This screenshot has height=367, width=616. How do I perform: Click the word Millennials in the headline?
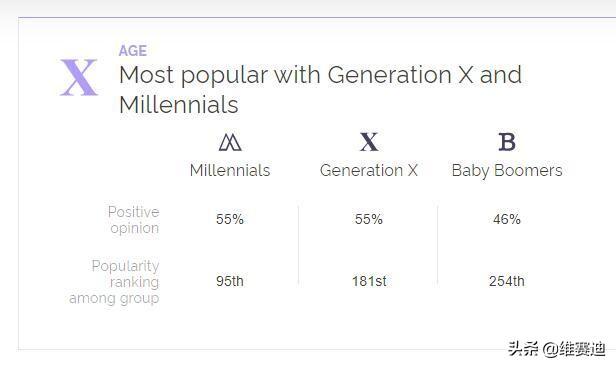179,105
